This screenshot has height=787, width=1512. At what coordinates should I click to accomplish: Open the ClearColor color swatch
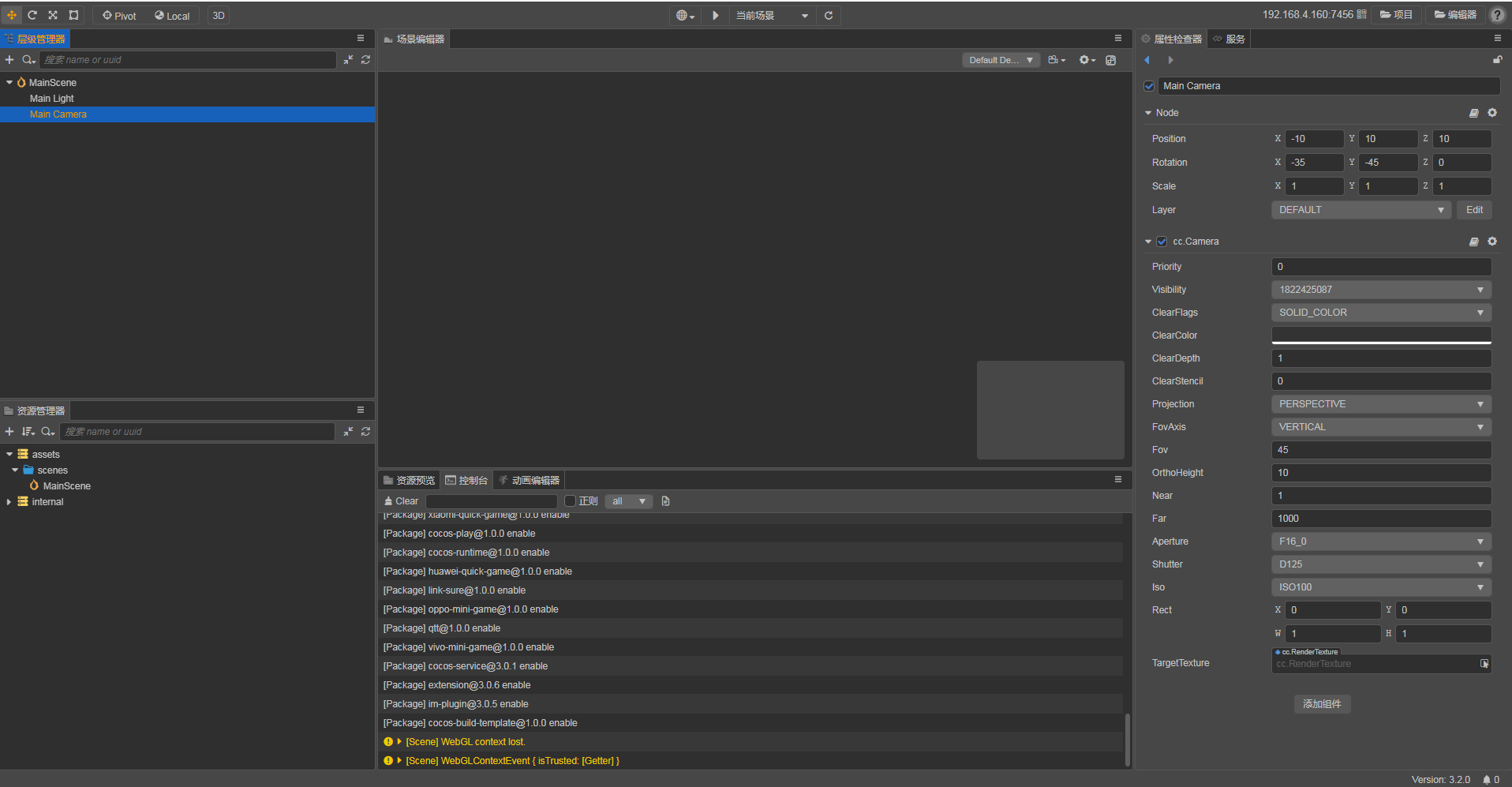(x=1381, y=335)
